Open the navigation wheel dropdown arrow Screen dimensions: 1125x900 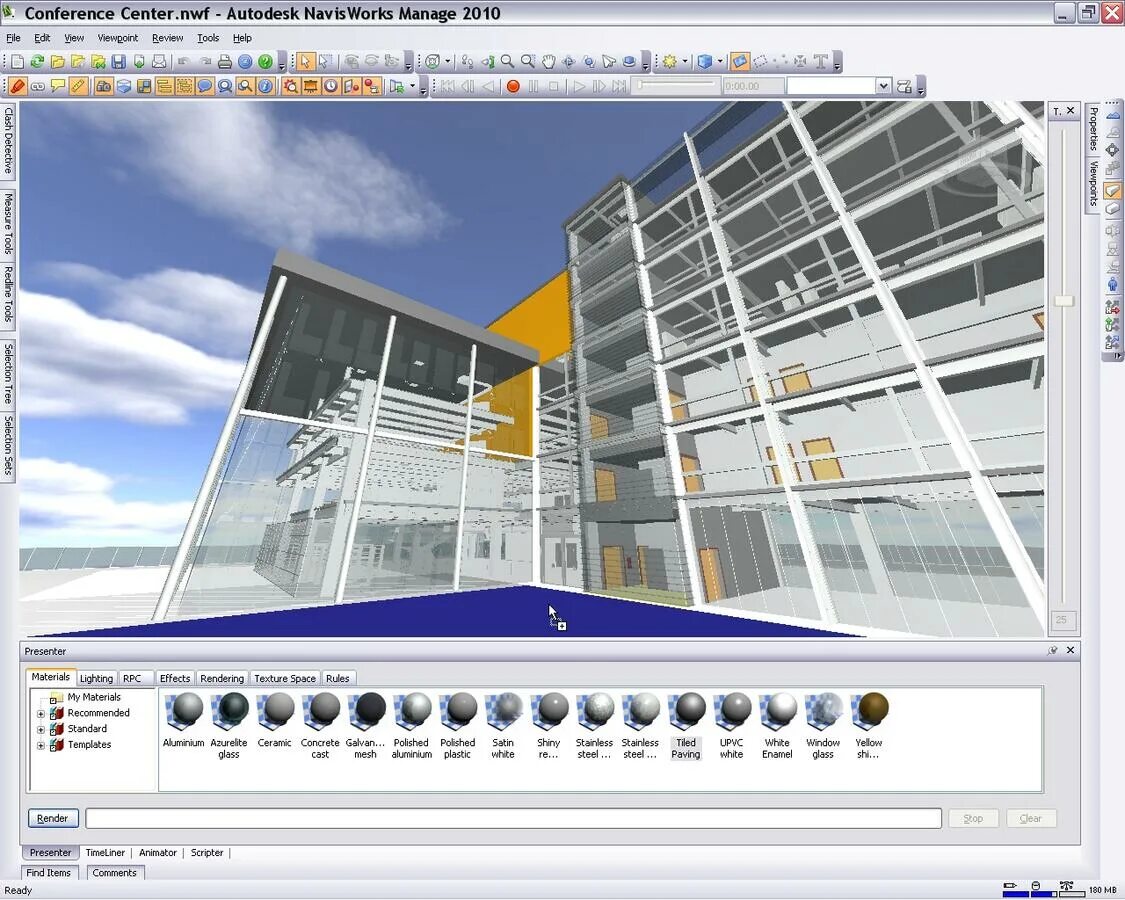point(447,62)
